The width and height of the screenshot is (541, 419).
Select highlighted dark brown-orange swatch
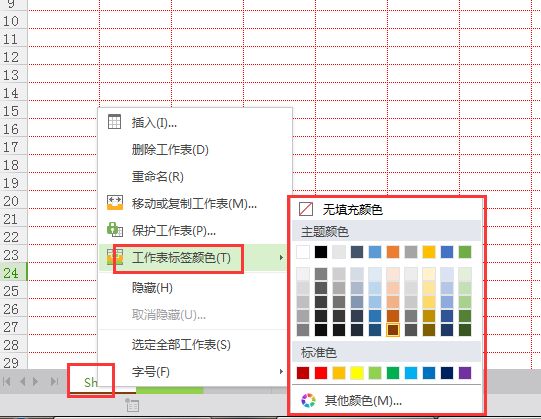393,330
